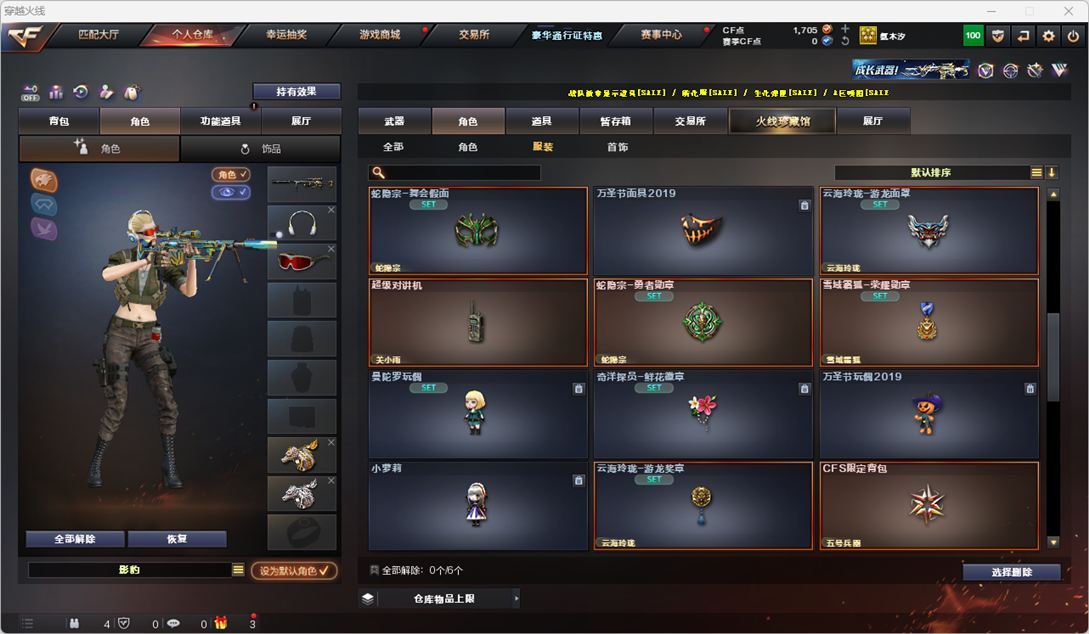Toggle the 角色 checkbox above character preview

(231, 174)
